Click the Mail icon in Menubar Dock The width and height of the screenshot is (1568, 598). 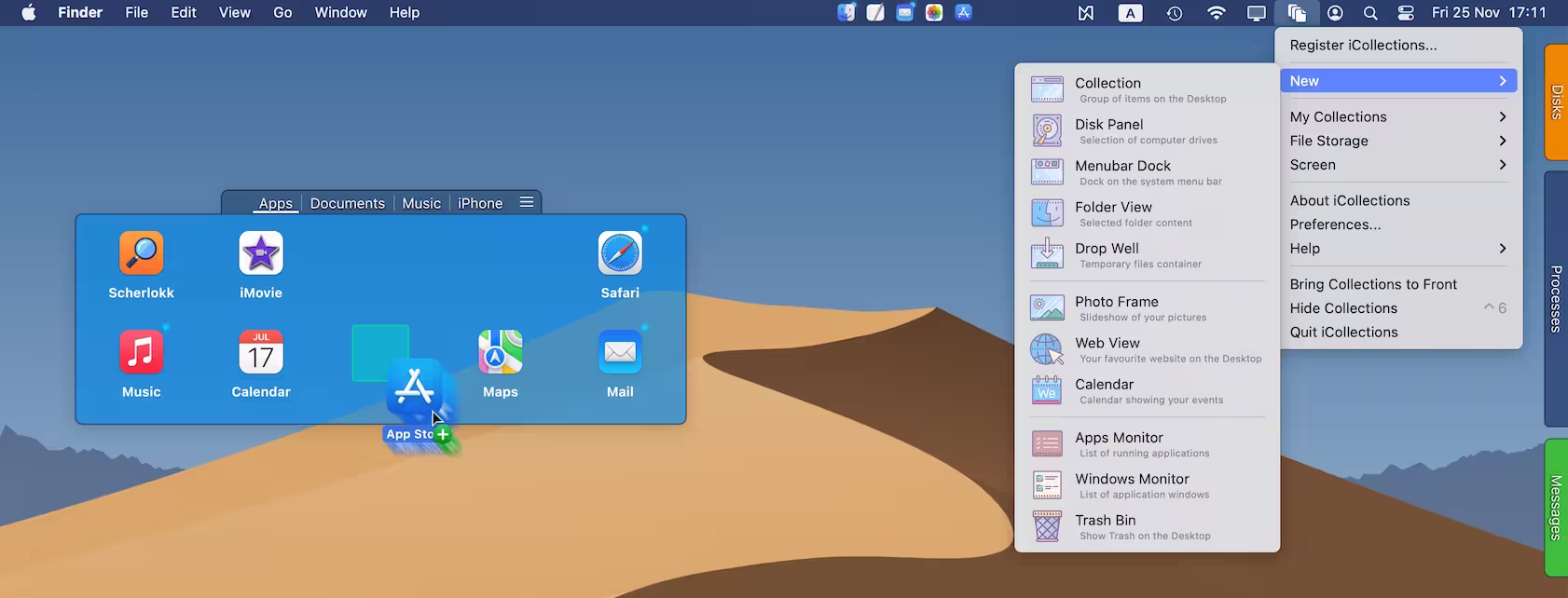click(x=905, y=12)
